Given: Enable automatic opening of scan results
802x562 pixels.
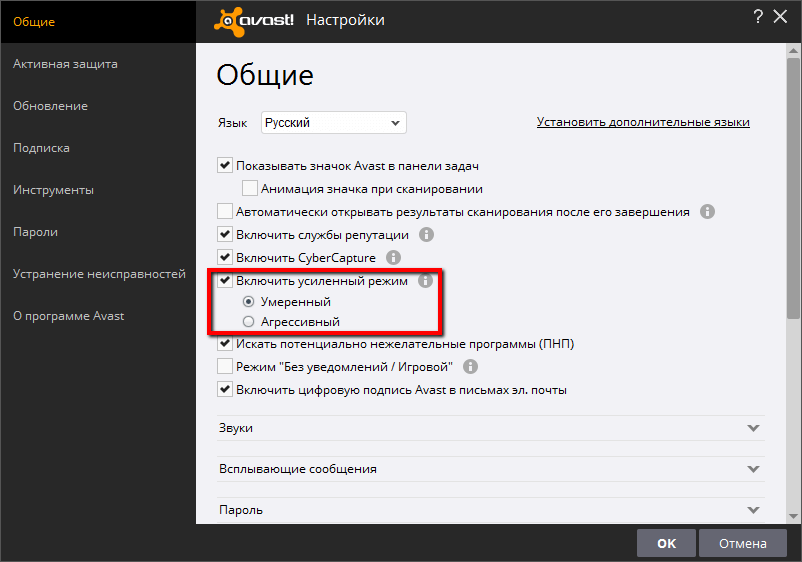Looking at the screenshot, I should click(225, 211).
